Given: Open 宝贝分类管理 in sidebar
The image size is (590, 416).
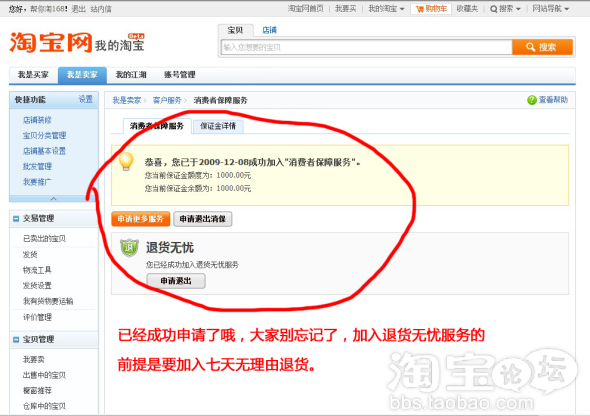Looking at the screenshot, I should click(x=44, y=135).
